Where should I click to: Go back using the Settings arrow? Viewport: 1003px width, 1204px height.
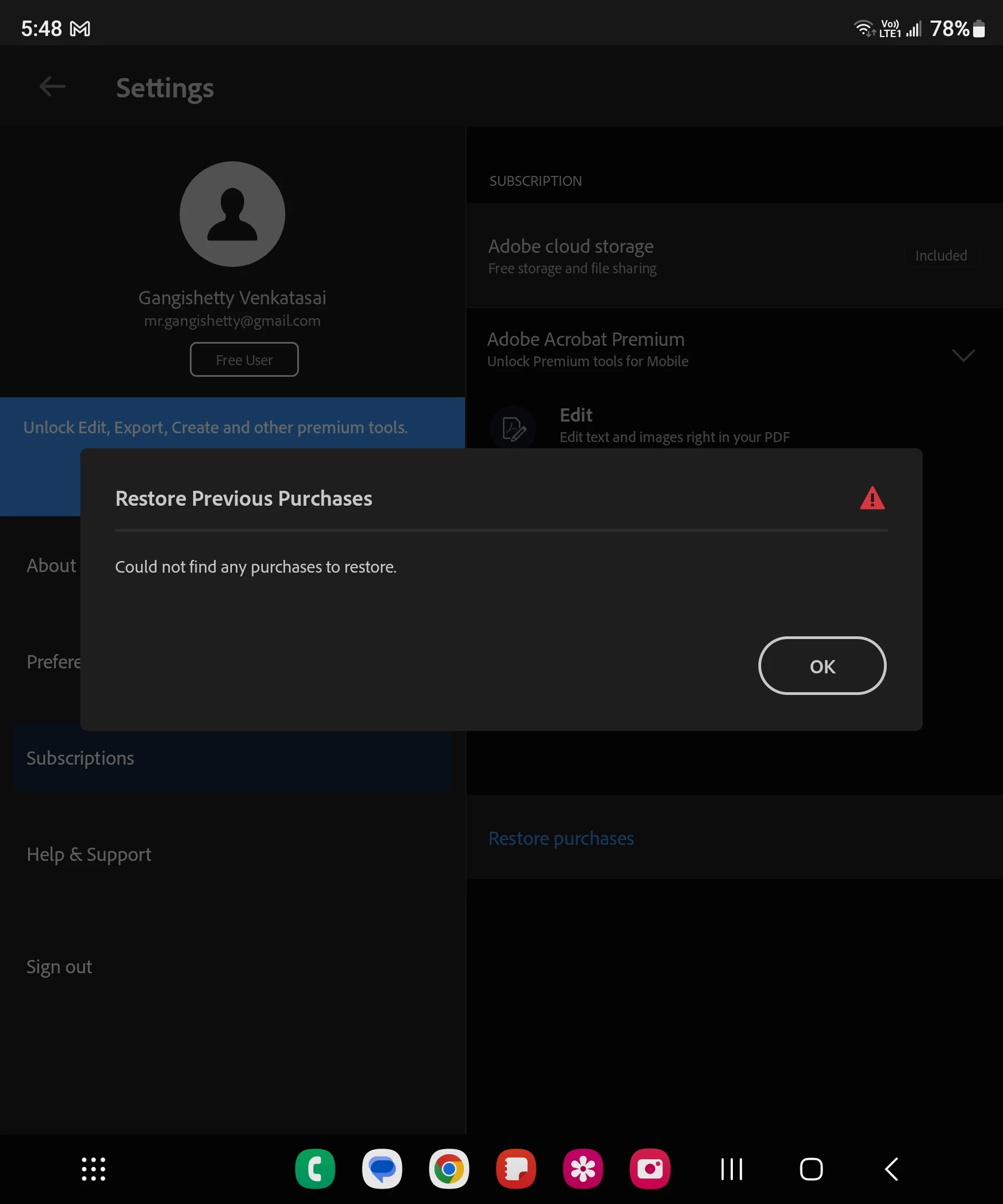pyautogui.click(x=52, y=87)
